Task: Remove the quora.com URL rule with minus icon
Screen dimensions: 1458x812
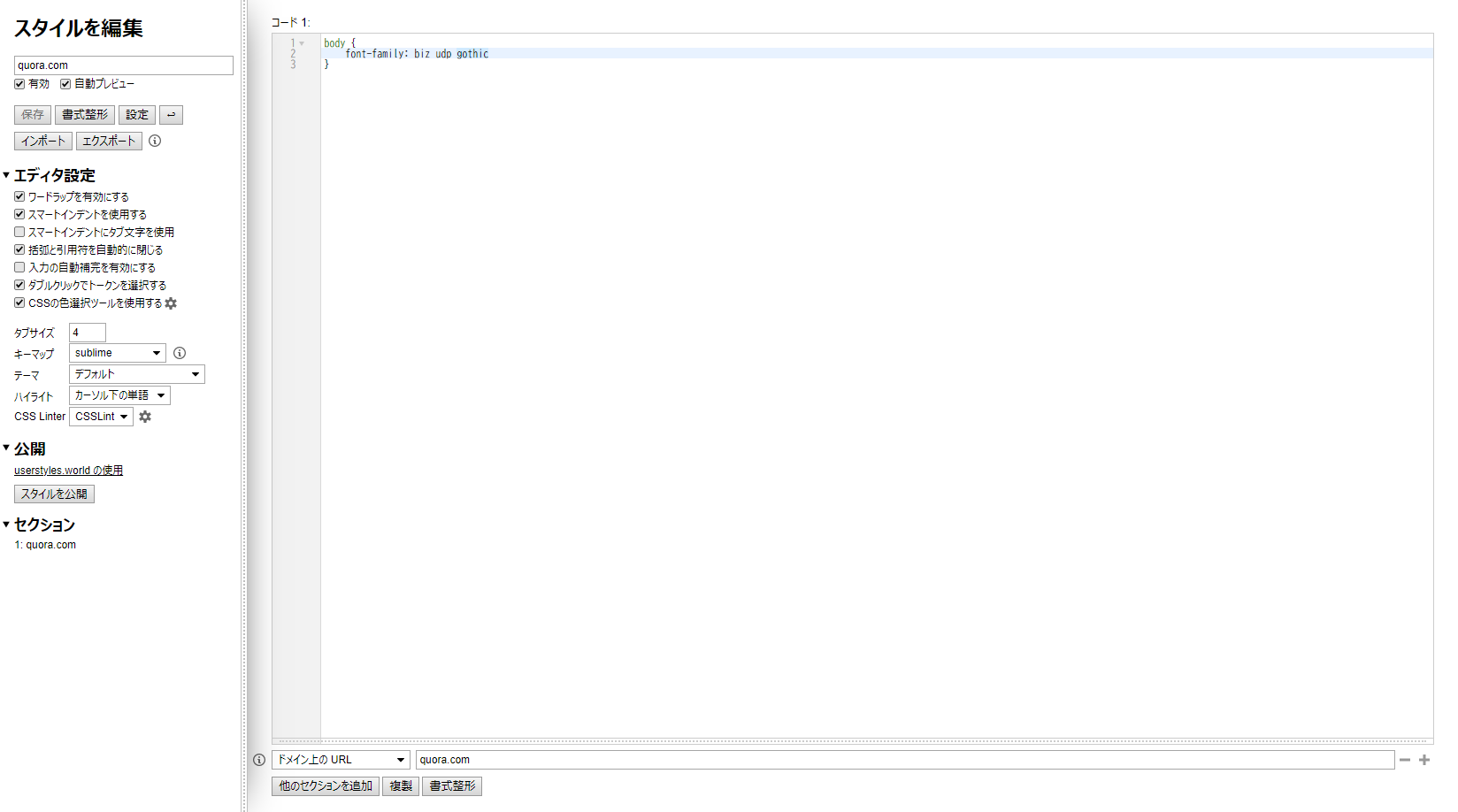Action: pos(1404,760)
